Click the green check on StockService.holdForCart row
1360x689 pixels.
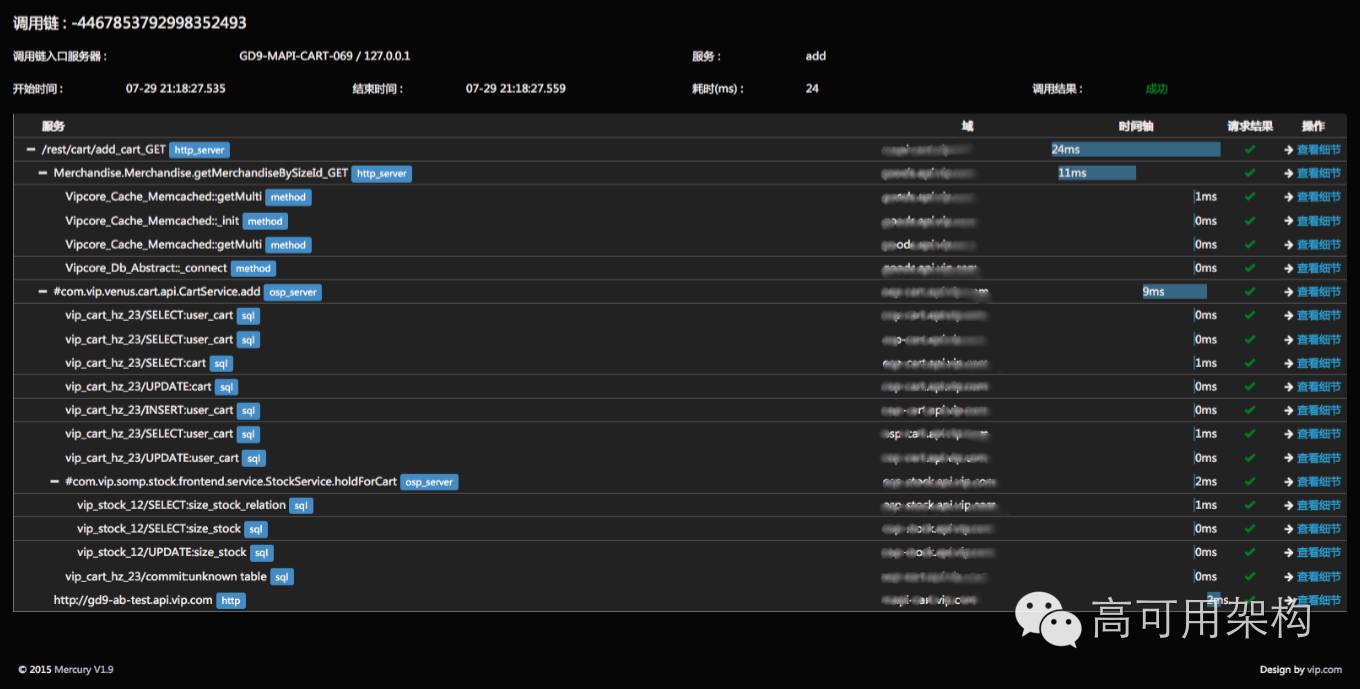[1249, 482]
